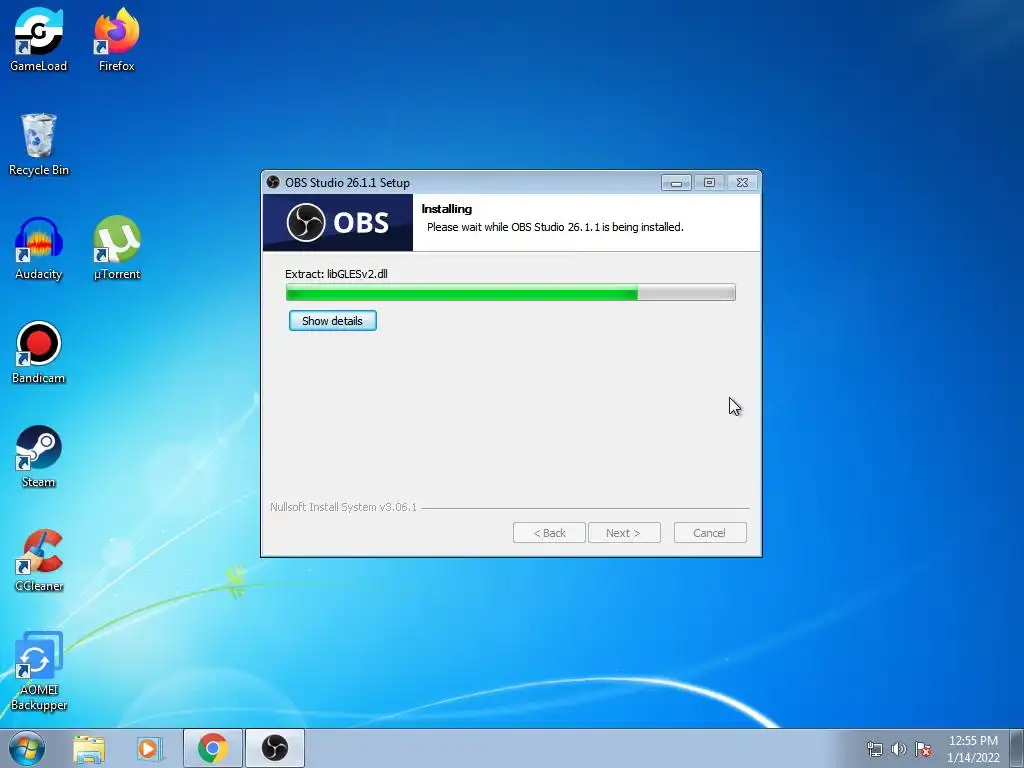Cancel the OBS Studio installation
The image size is (1024, 768).
710,533
